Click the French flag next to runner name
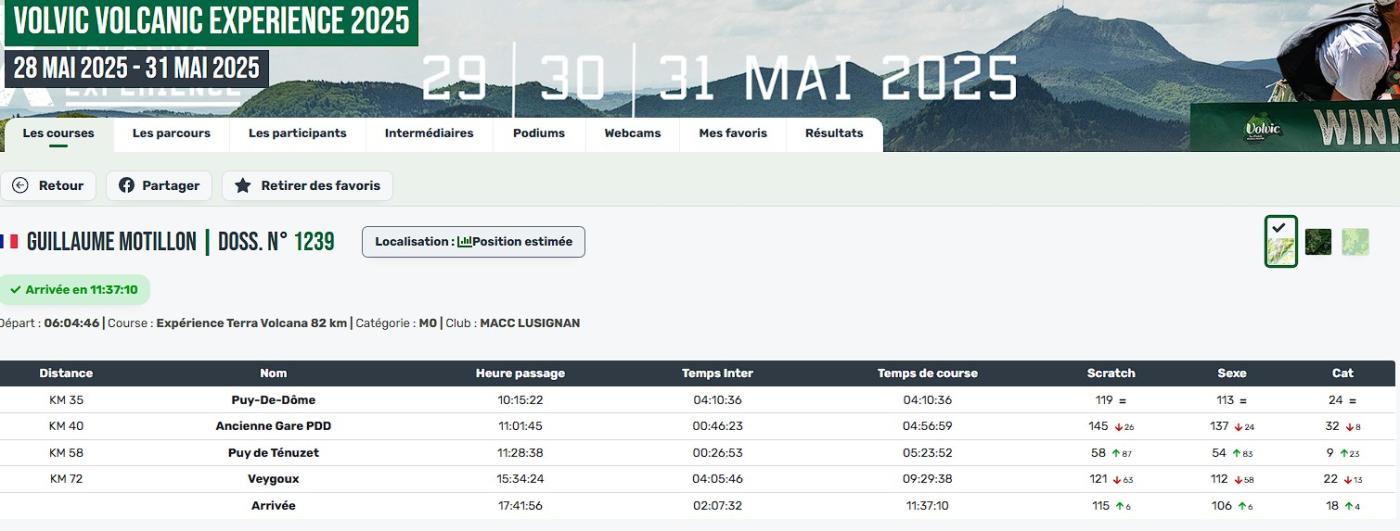This screenshot has height=531, width=1400. click(x=10, y=242)
